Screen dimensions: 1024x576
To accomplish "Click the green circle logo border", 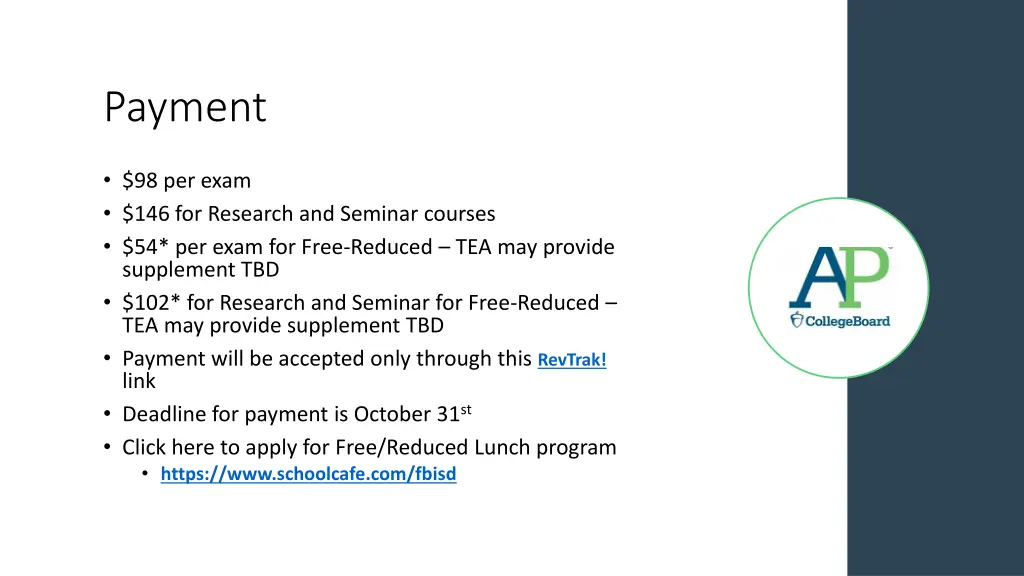I will coord(839,199).
